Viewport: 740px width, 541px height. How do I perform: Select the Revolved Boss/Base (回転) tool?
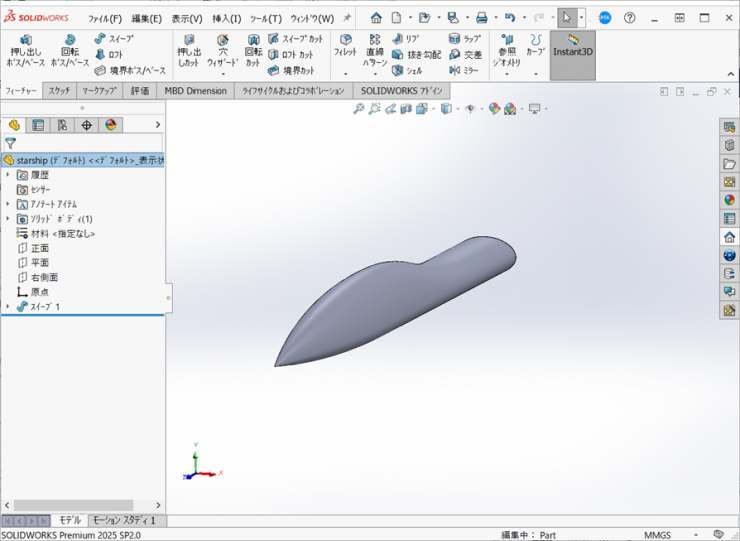click(x=70, y=50)
